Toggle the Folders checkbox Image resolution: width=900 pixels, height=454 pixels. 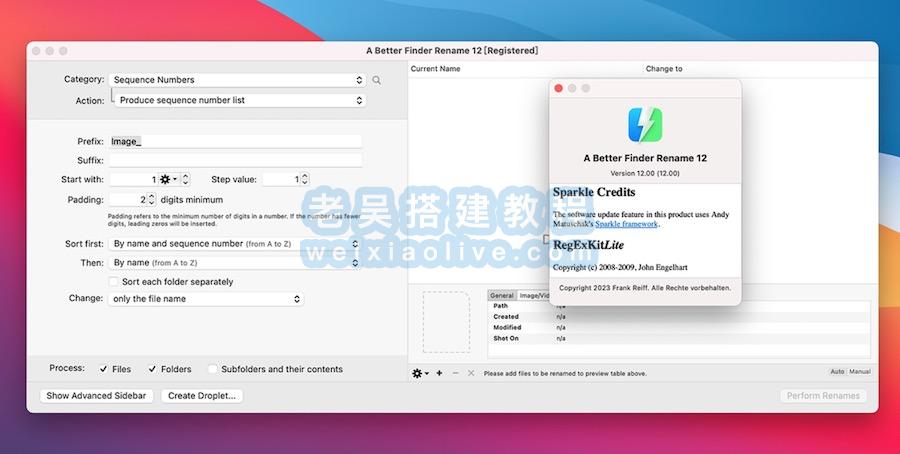pyautogui.click(x=152, y=369)
